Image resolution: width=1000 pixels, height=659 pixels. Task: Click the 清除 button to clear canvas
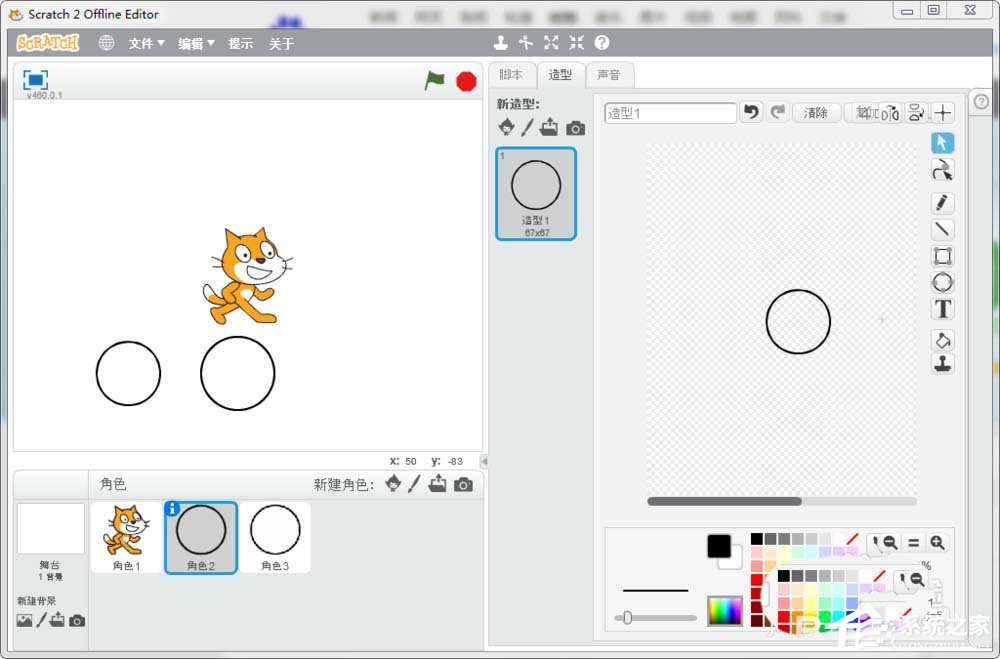point(816,112)
